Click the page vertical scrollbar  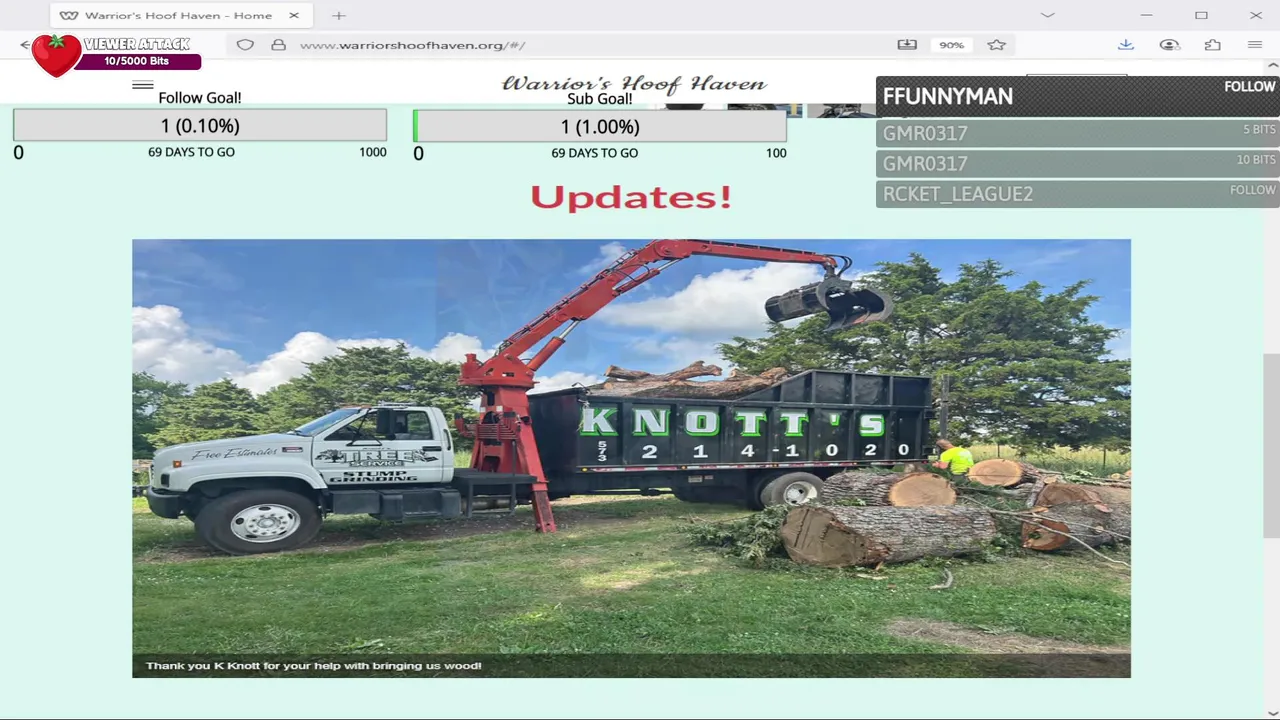[1271, 445]
